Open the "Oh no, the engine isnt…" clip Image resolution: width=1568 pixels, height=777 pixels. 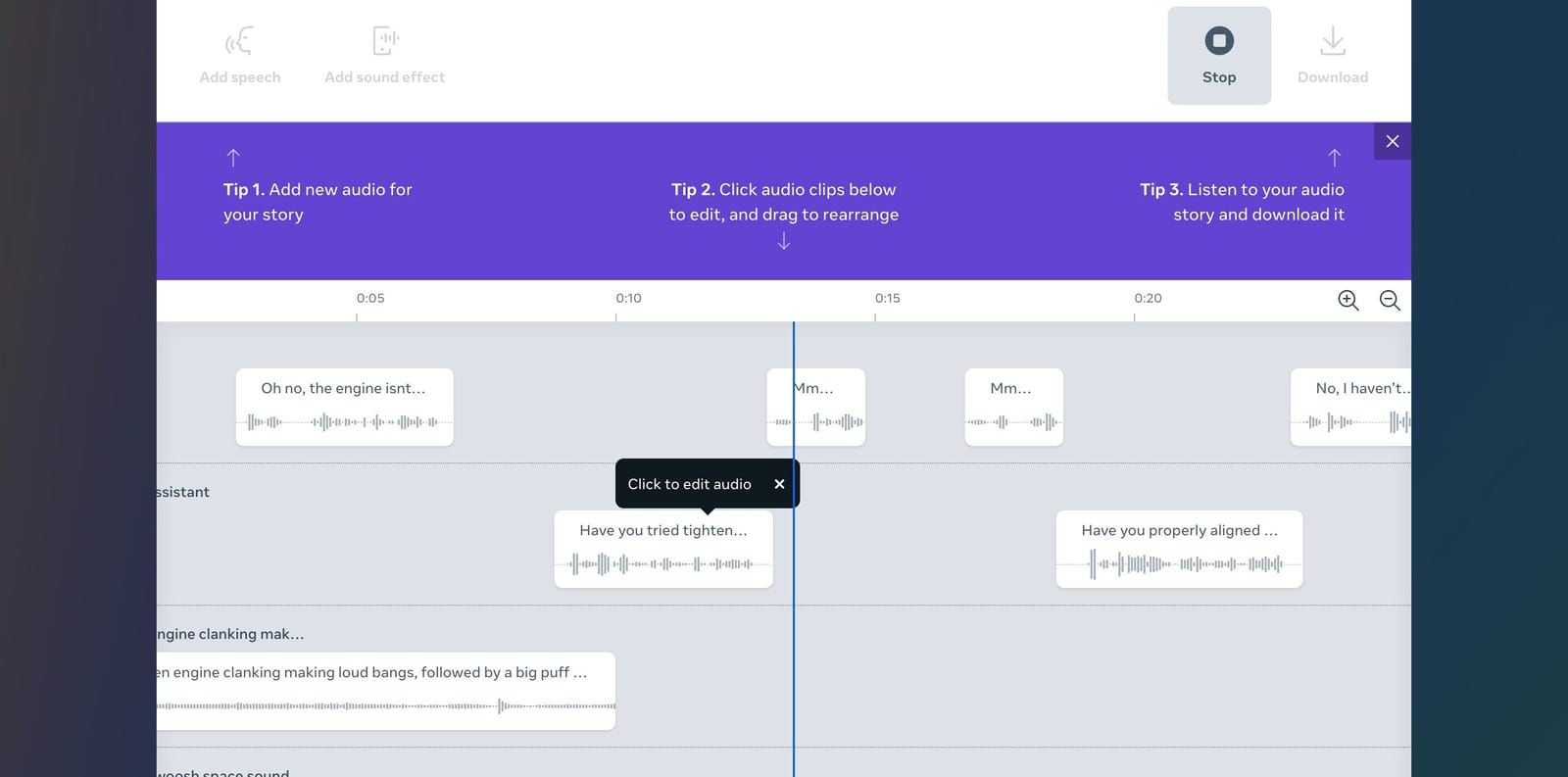point(344,407)
